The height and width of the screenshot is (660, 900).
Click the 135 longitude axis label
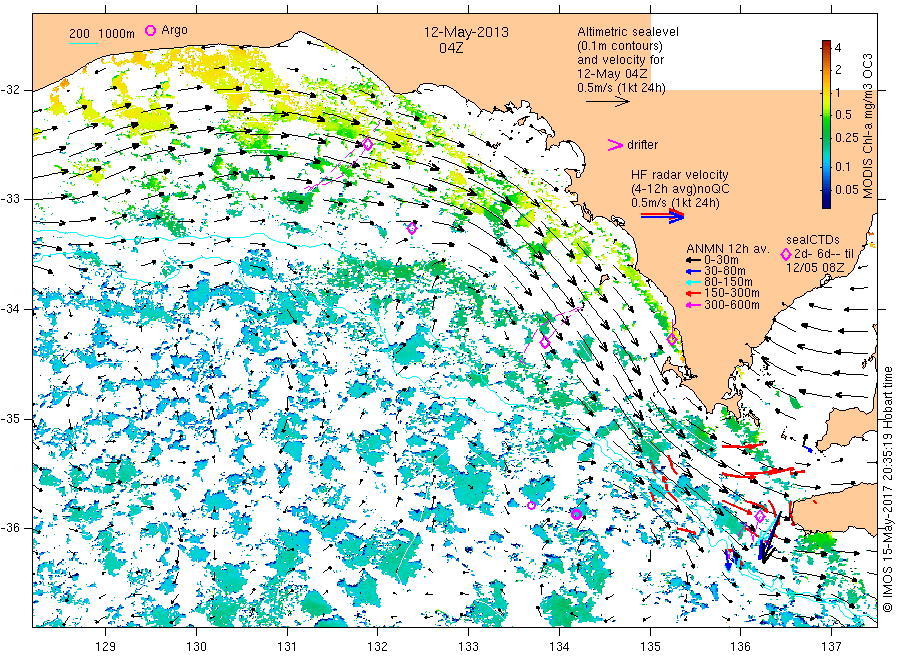pos(650,647)
